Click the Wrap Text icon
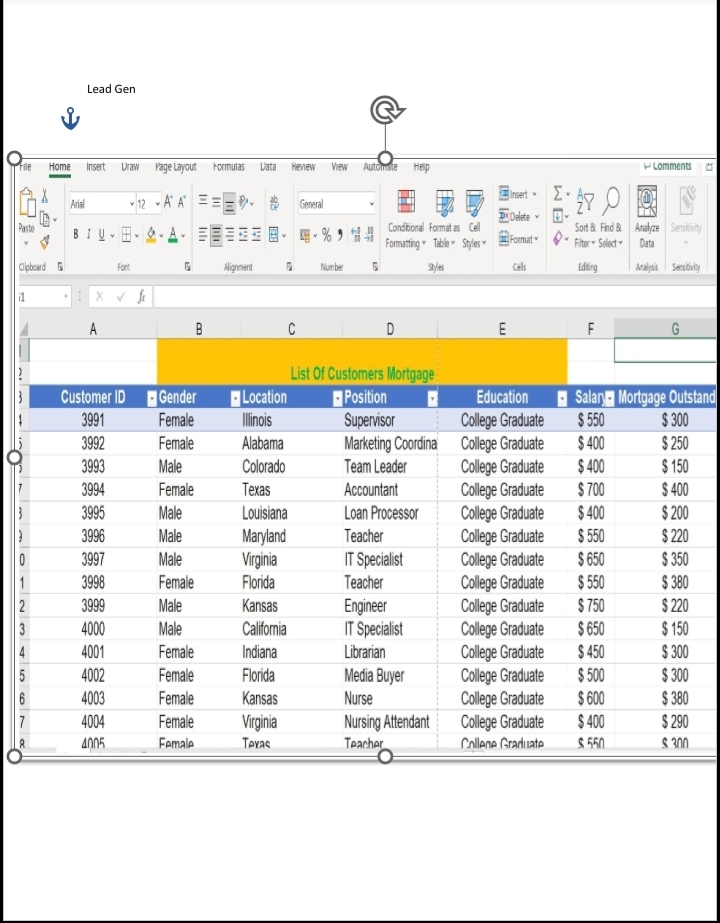Image resolution: width=720 pixels, height=923 pixels. (274, 203)
